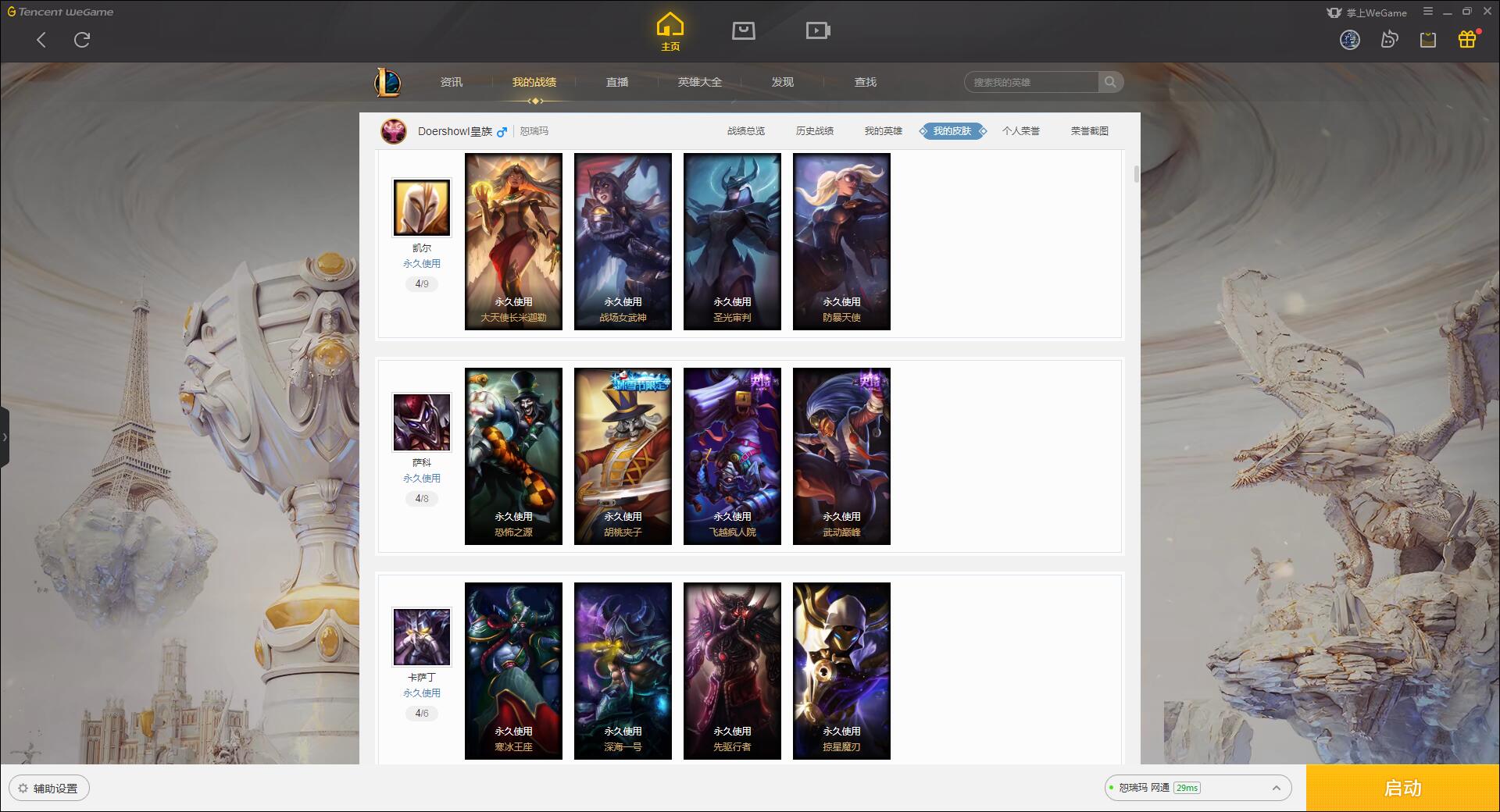Open the 个人荣誉 sub-tab
This screenshot has height=812, width=1500.
click(1021, 131)
